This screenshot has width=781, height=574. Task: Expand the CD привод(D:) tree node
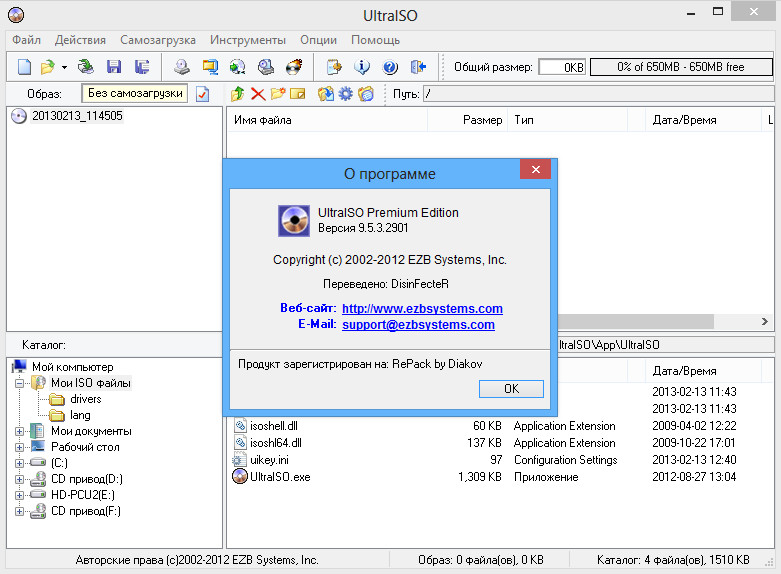[20, 479]
